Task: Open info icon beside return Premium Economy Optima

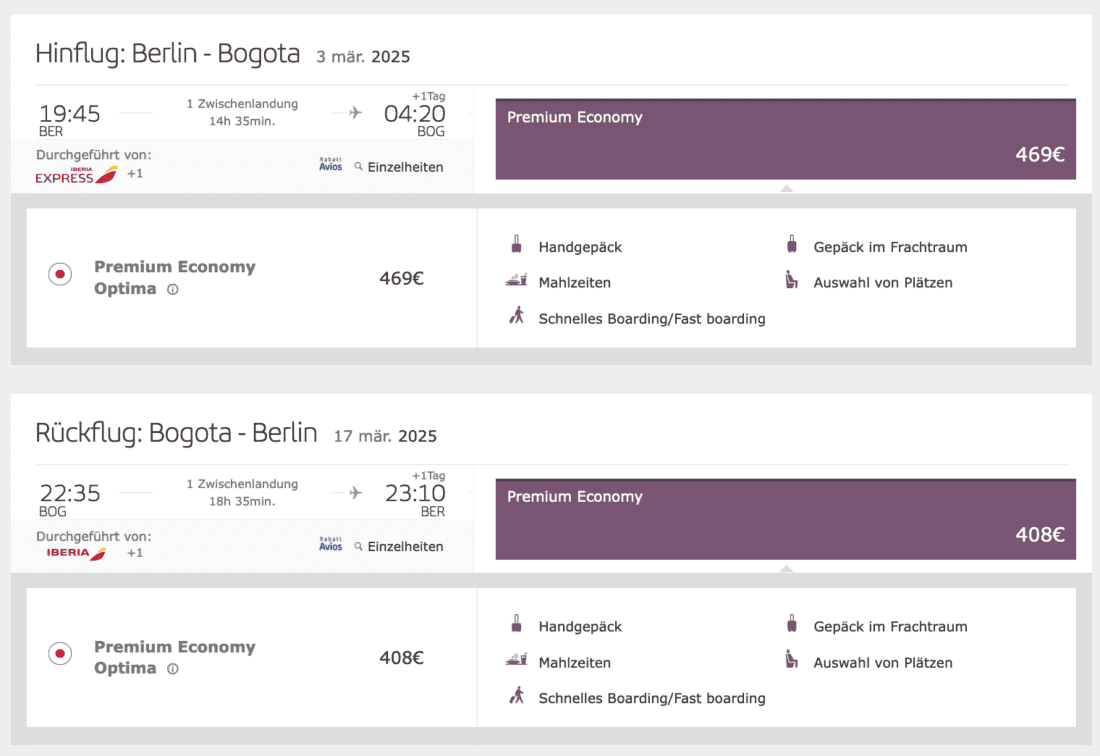Action: (x=172, y=669)
